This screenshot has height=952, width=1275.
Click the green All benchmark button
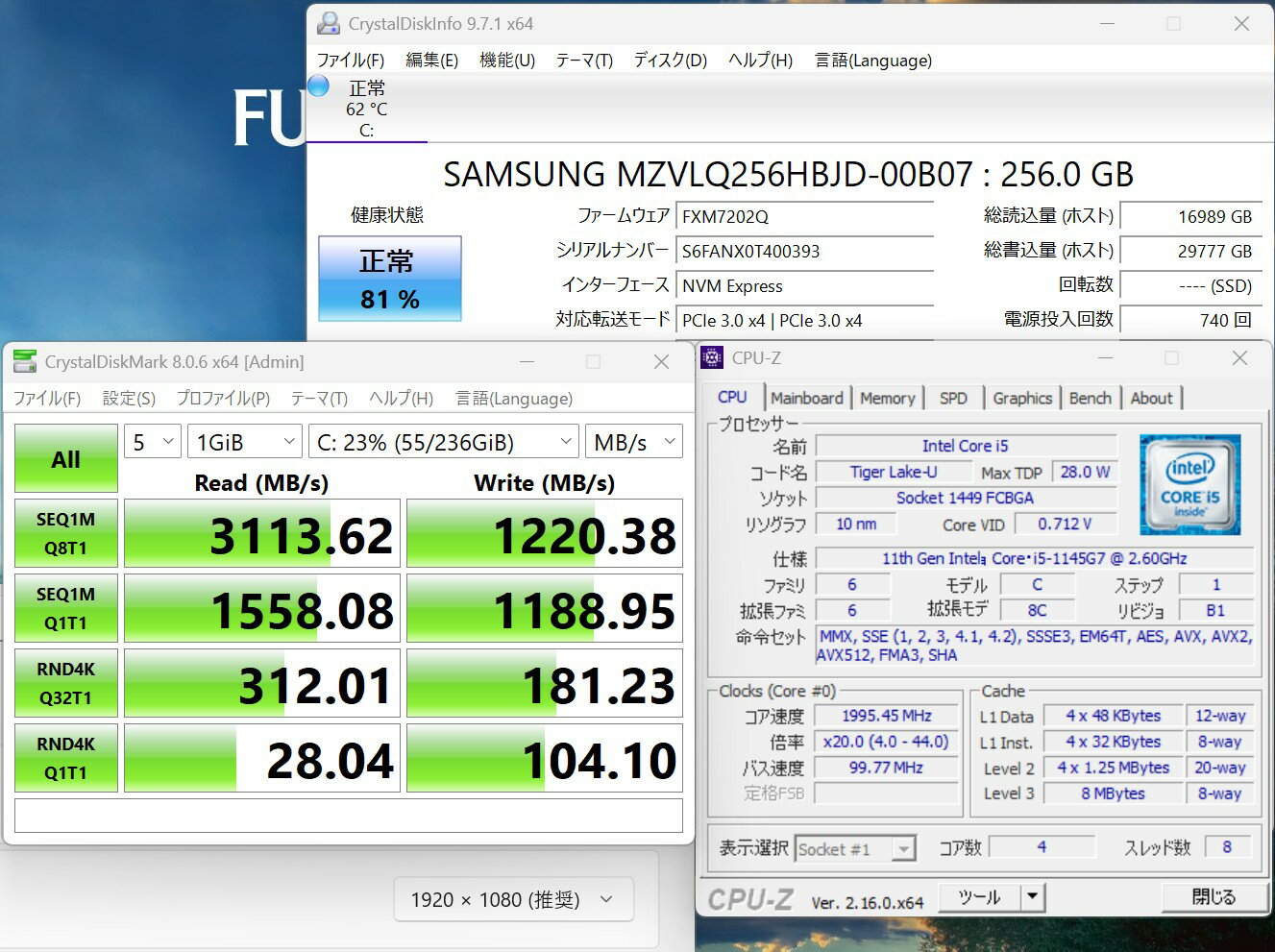tap(65, 459)
